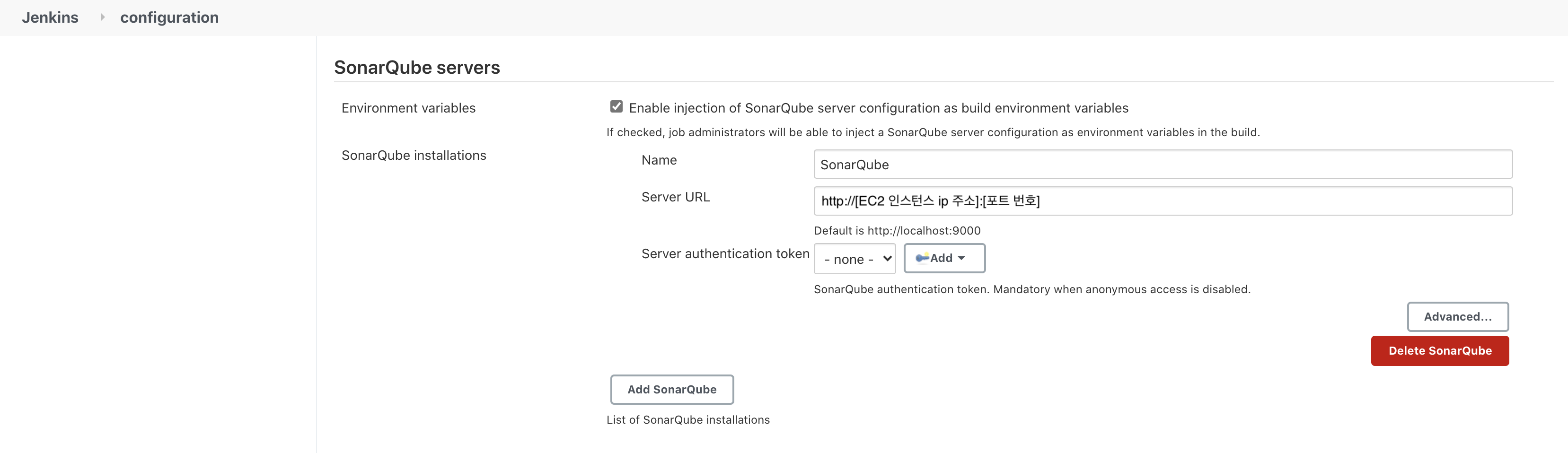Focus the Name field containing SonarQube

click(1162, 164)
